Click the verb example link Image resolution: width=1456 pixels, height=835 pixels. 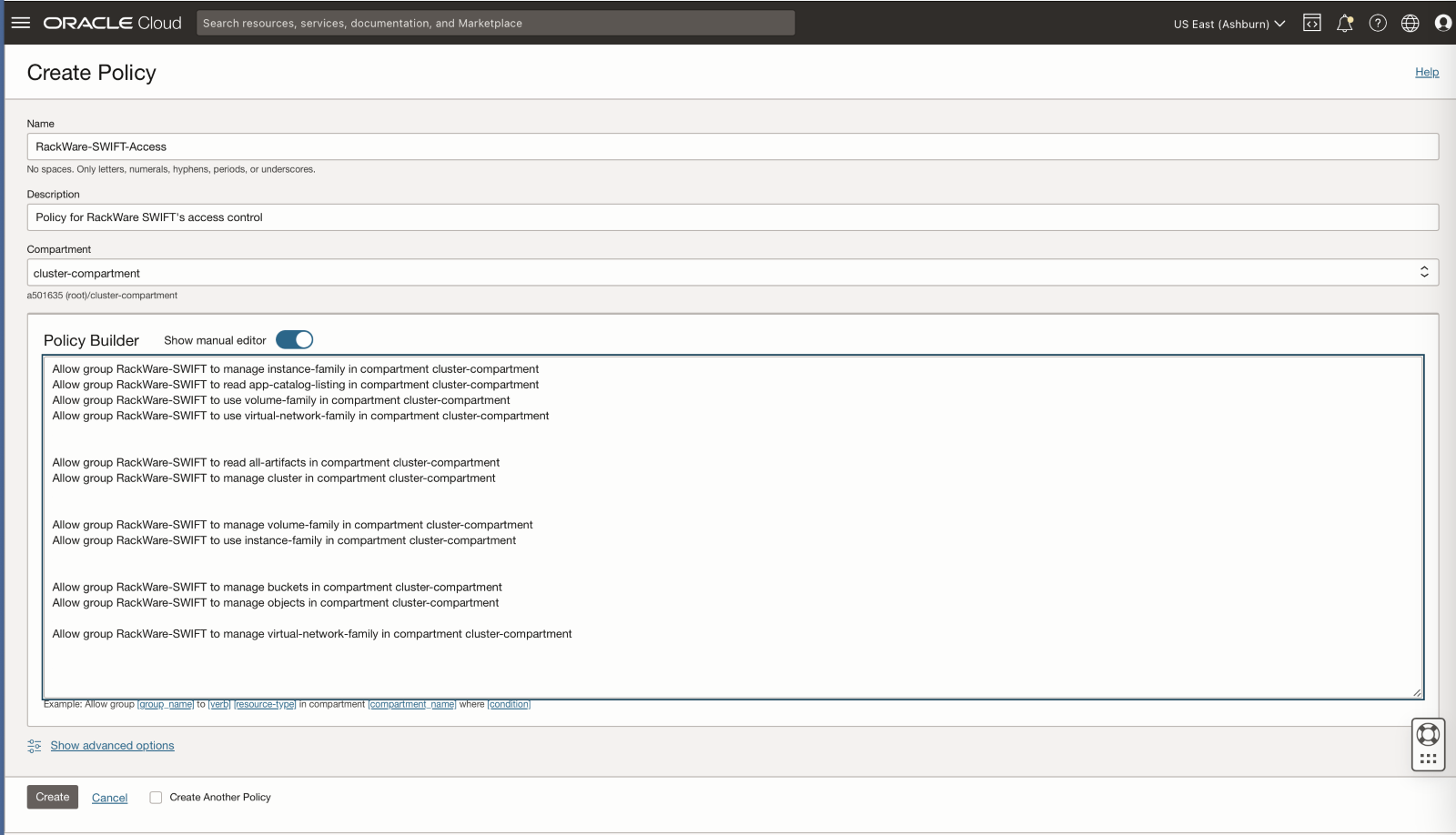[219, 705]
